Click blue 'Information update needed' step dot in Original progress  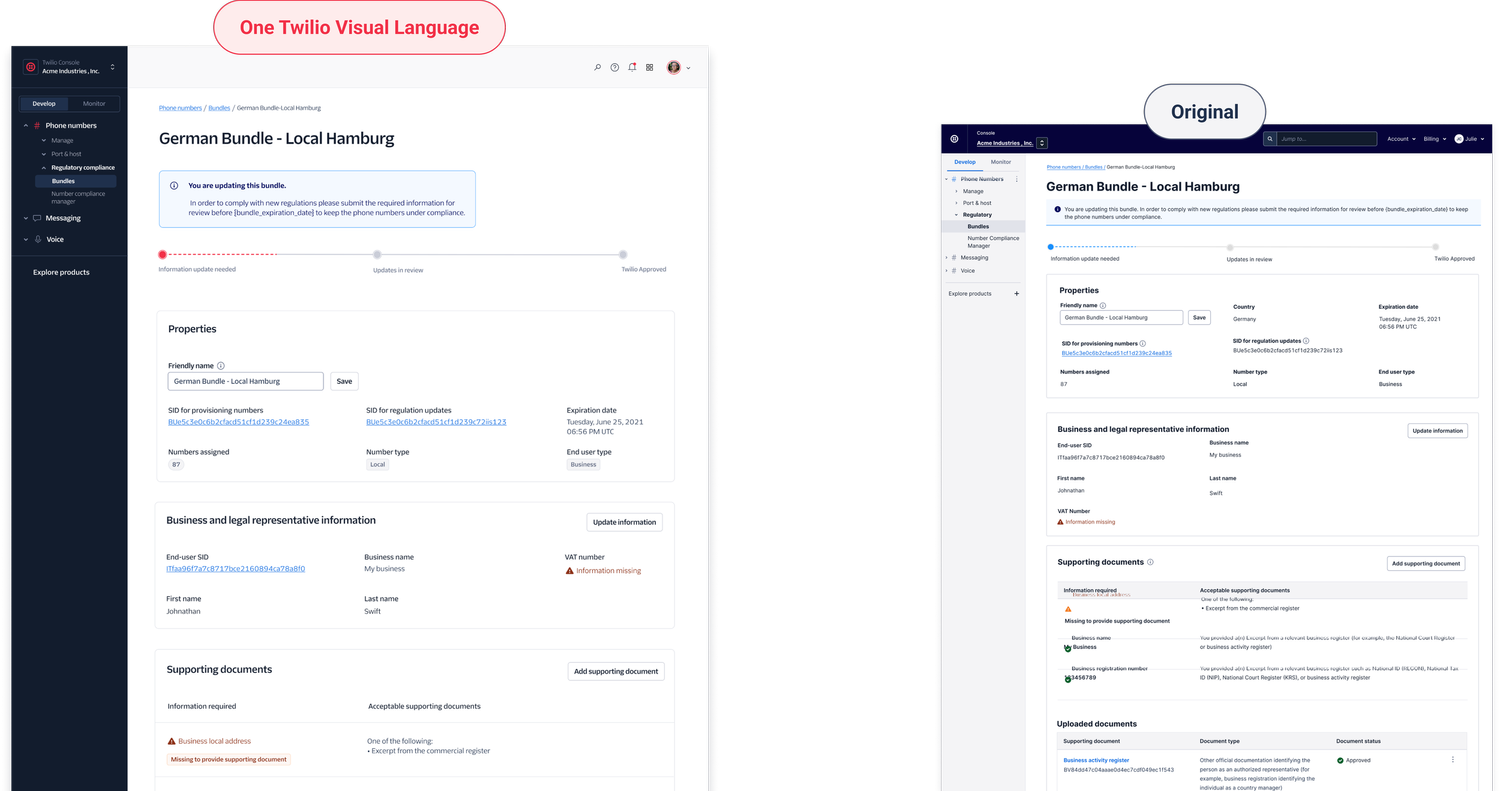point(1050,246)
